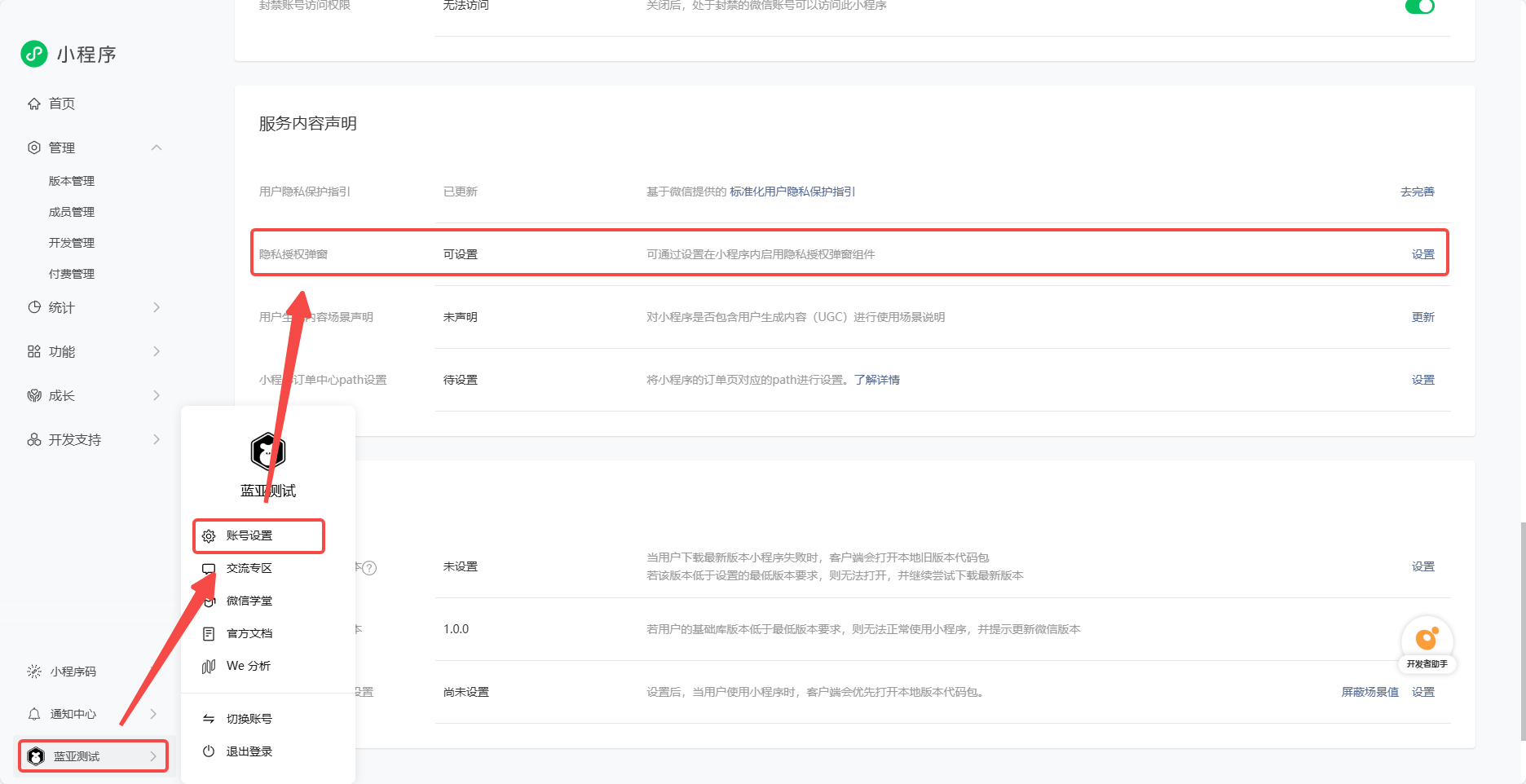Toggle the green banned-account access switch
The width and height of the screenshot is (1526, 784).
1419,7
